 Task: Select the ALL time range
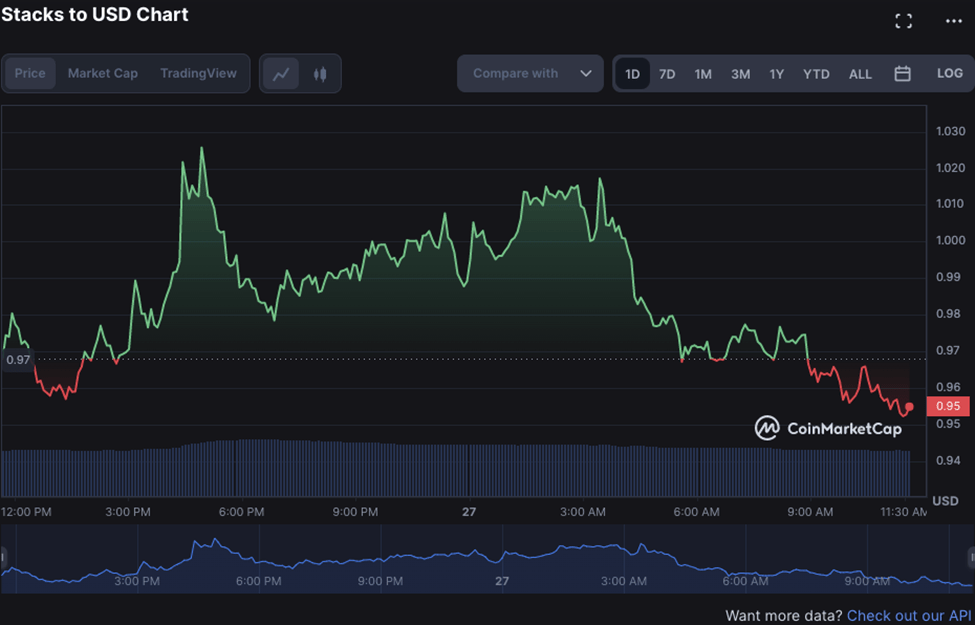point(861,74)
